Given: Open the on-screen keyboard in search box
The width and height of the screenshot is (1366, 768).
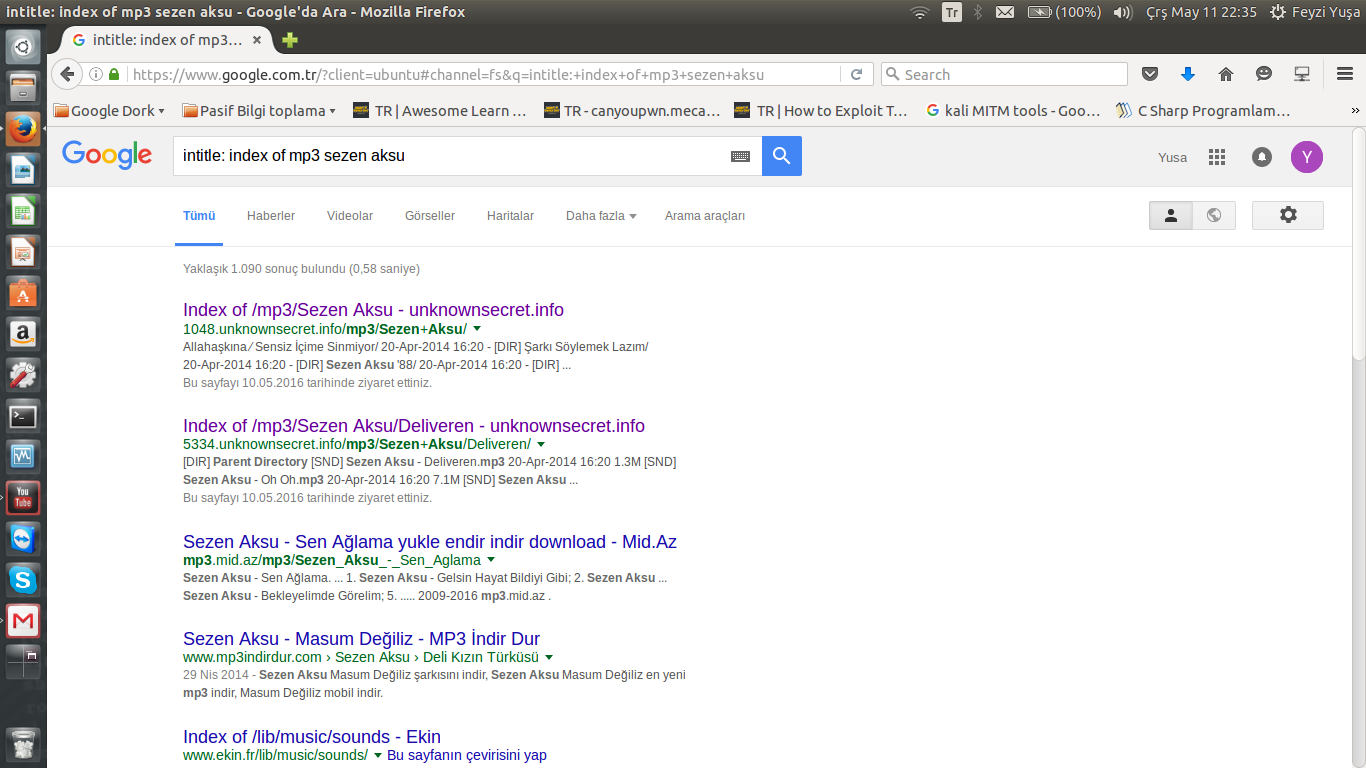Looking at the screenshot, I should (x=740, y=156).
